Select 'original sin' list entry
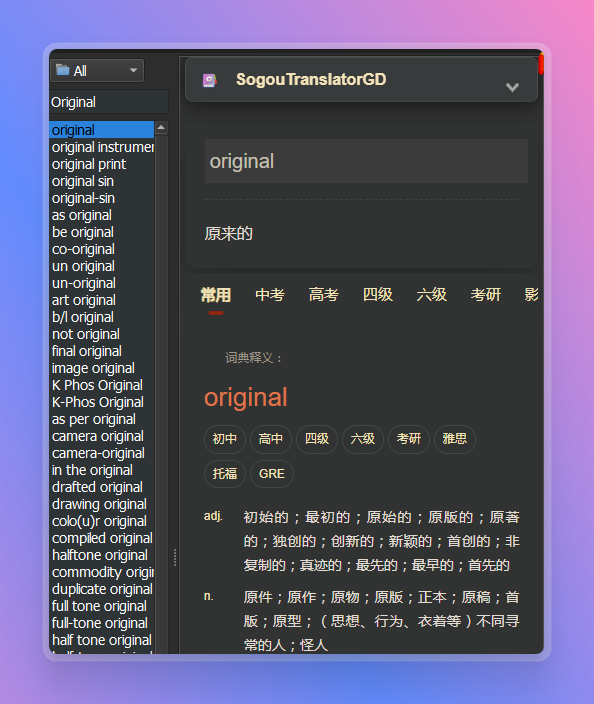594x704 pixels. pyautogui.click(x=101, y=181)
